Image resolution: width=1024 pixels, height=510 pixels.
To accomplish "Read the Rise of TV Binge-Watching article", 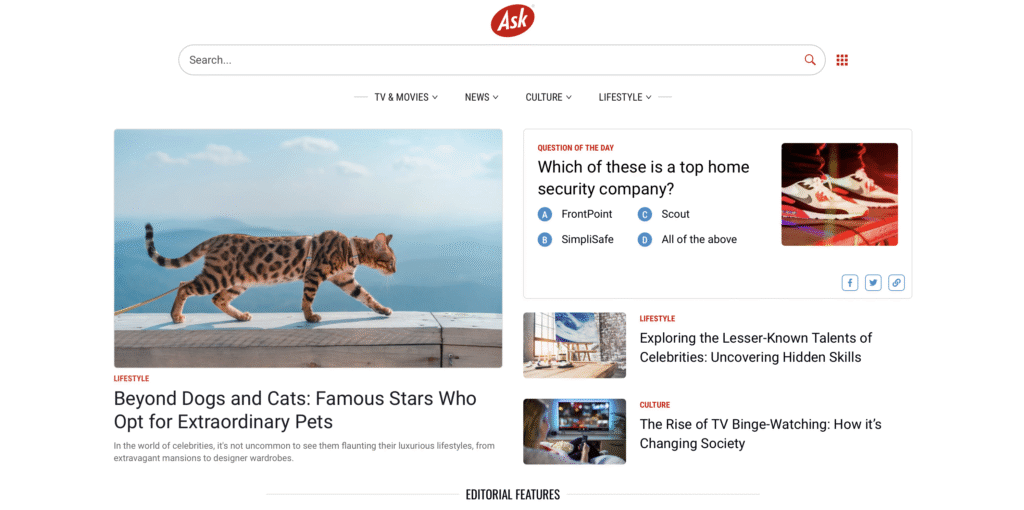I will [x=761, y=434].
